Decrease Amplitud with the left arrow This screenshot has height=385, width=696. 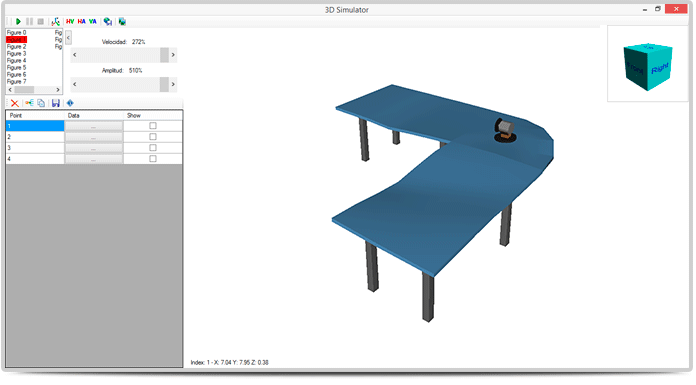pos(75,84)
